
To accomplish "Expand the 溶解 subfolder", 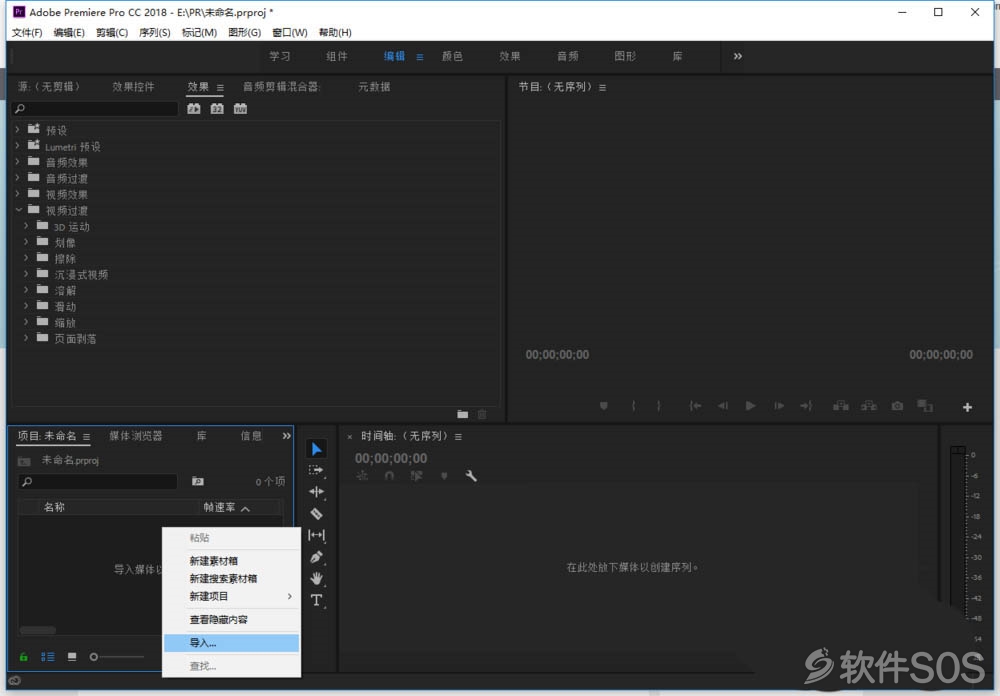I will point(26,290).
